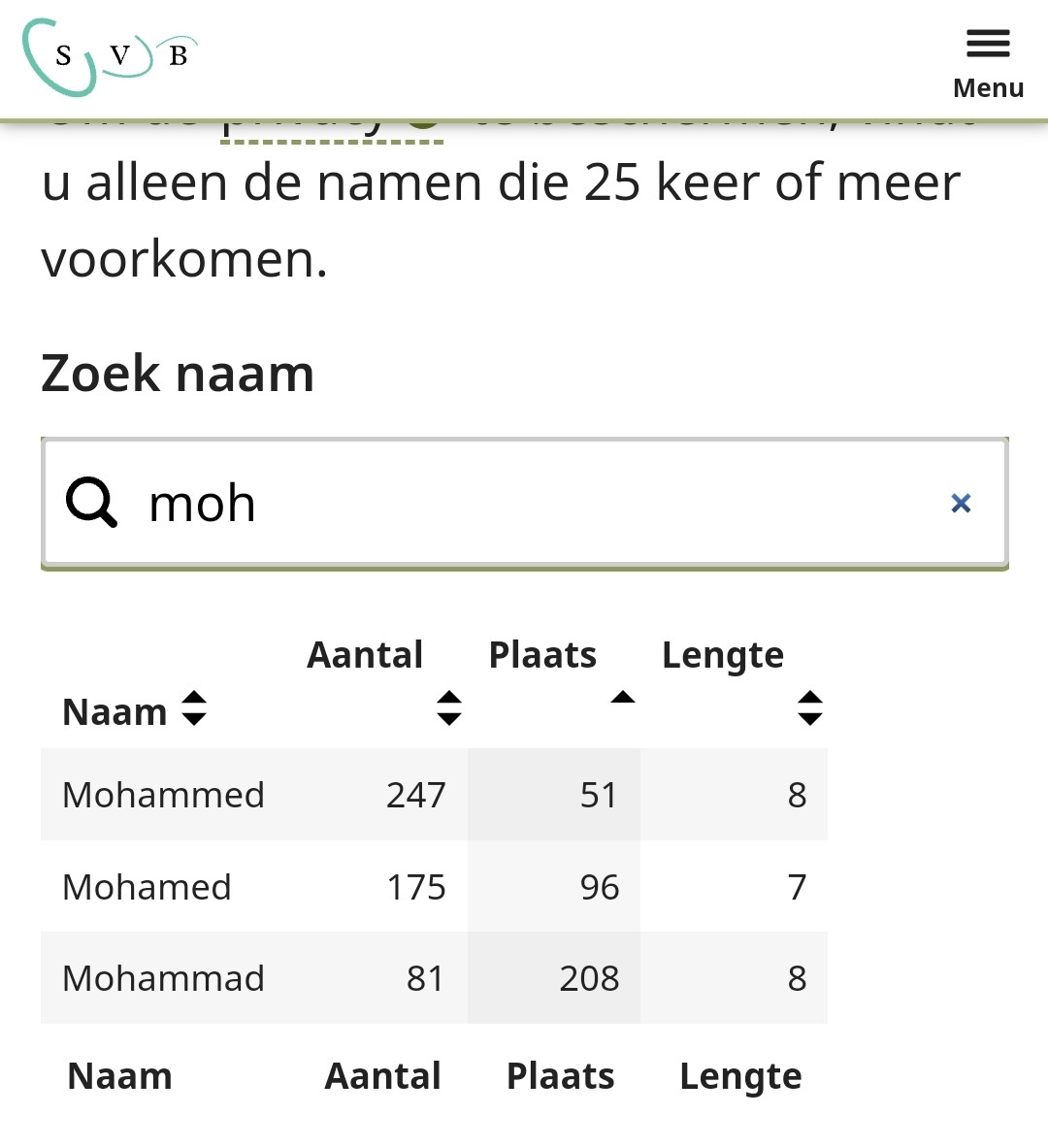Select the Mohamed row

coord(434,887)
